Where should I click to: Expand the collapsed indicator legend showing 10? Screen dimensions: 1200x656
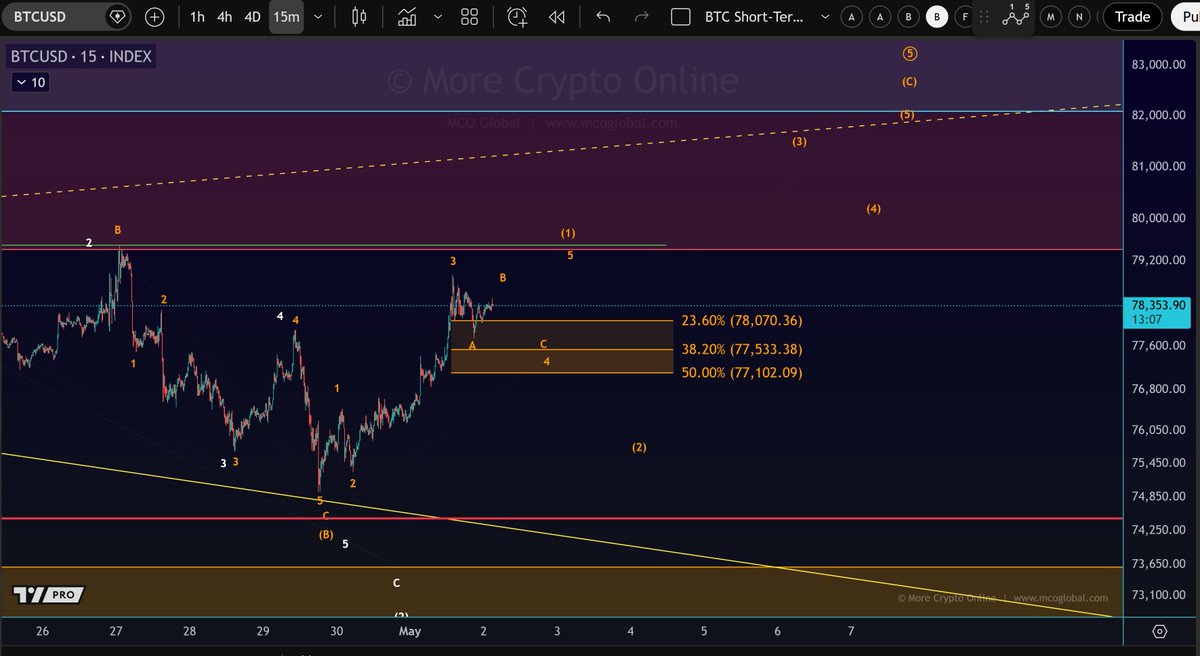tap(29, 83)
